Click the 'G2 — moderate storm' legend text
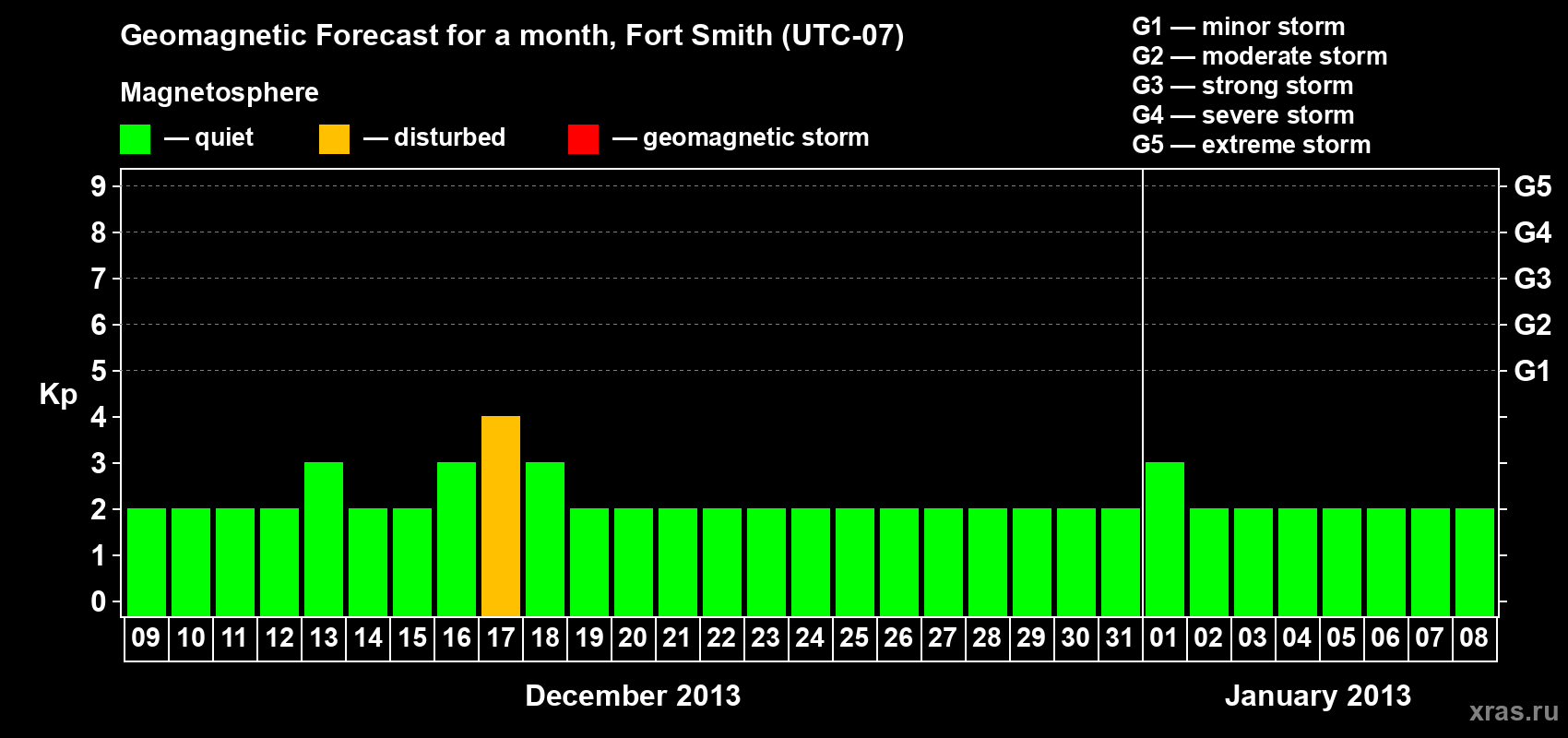1568x738 pixels. click(x=1260, y=56)
